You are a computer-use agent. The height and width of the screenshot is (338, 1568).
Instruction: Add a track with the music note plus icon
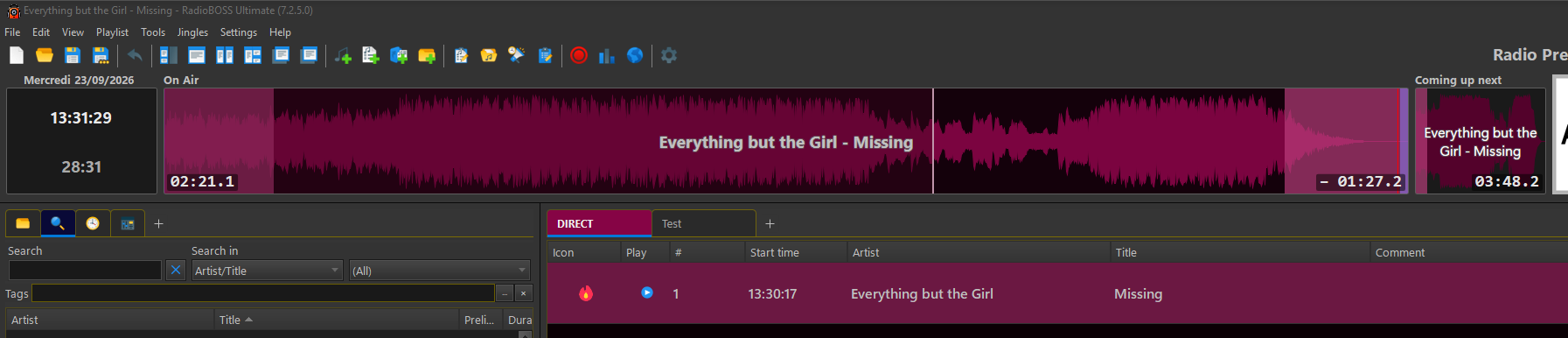(343, 55)
